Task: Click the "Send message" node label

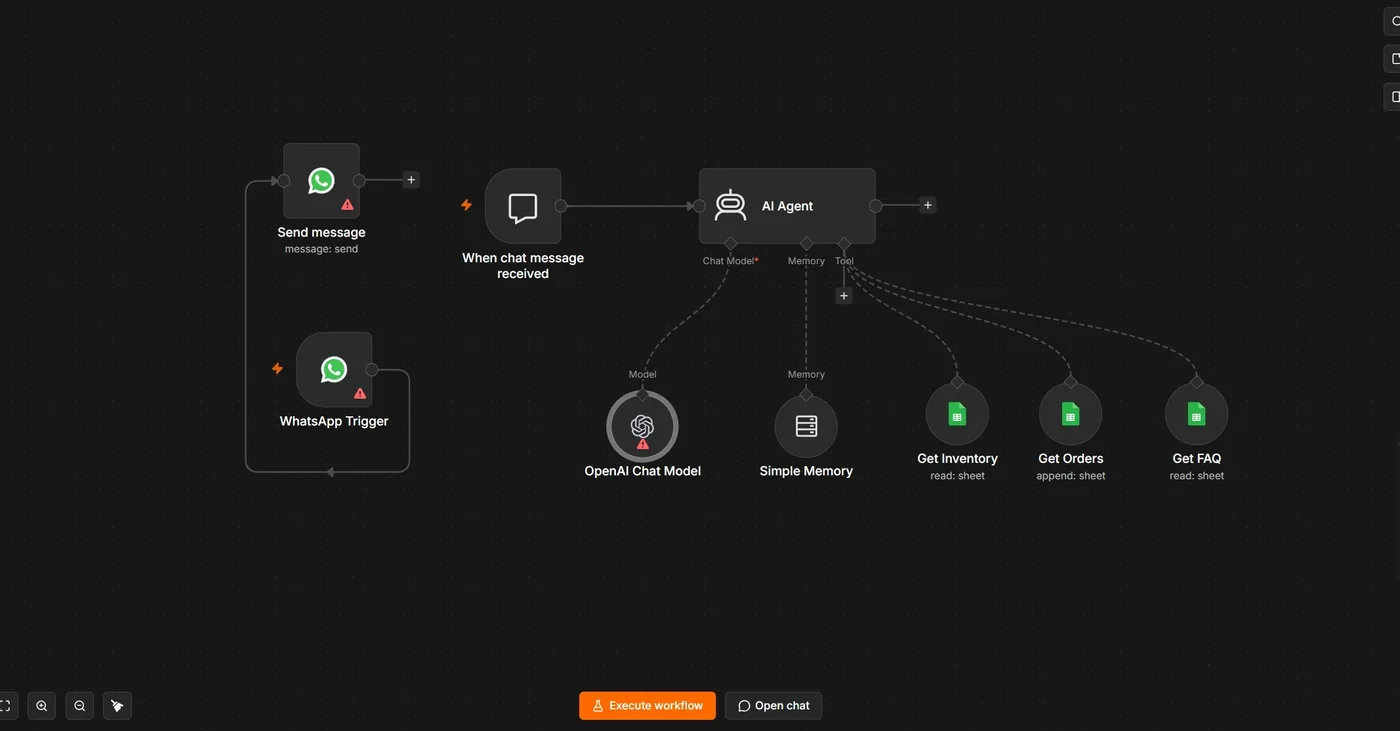Action: point(321,232)
